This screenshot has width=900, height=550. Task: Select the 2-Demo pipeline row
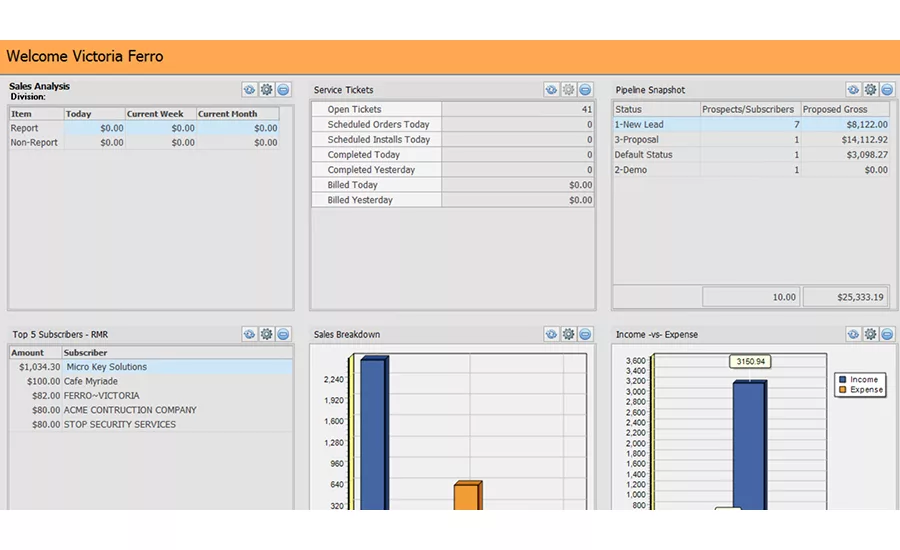[x=751, y=170]
